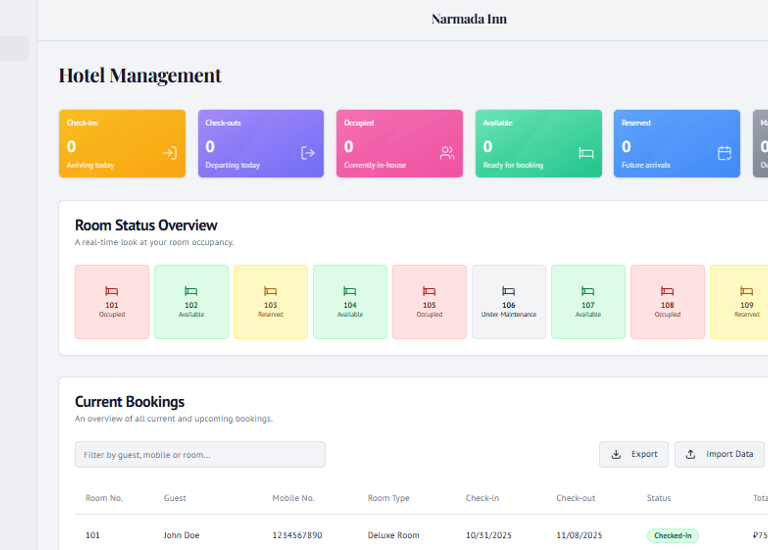This screenshot has height=550, width=768.
Task: Sort by Guest column header
Action: (175, 498)
